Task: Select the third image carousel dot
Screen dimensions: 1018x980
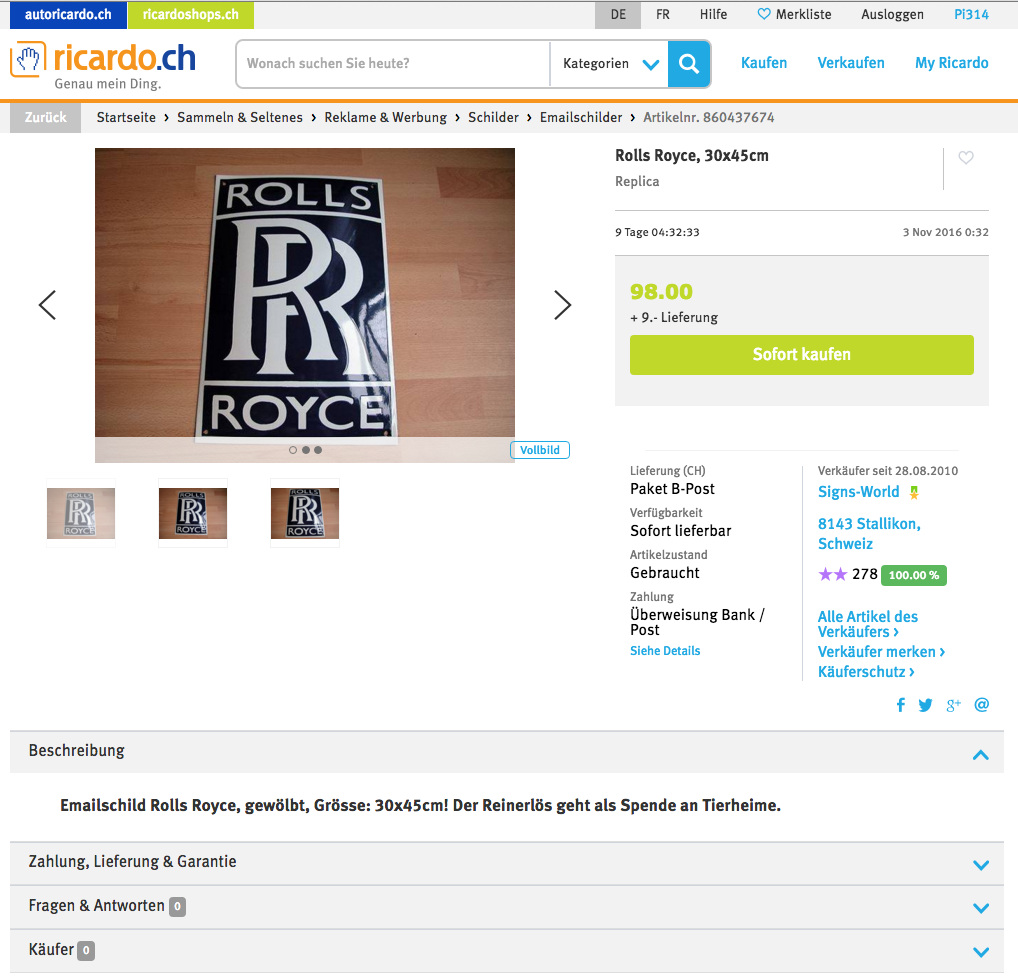Action: (318, 450)
